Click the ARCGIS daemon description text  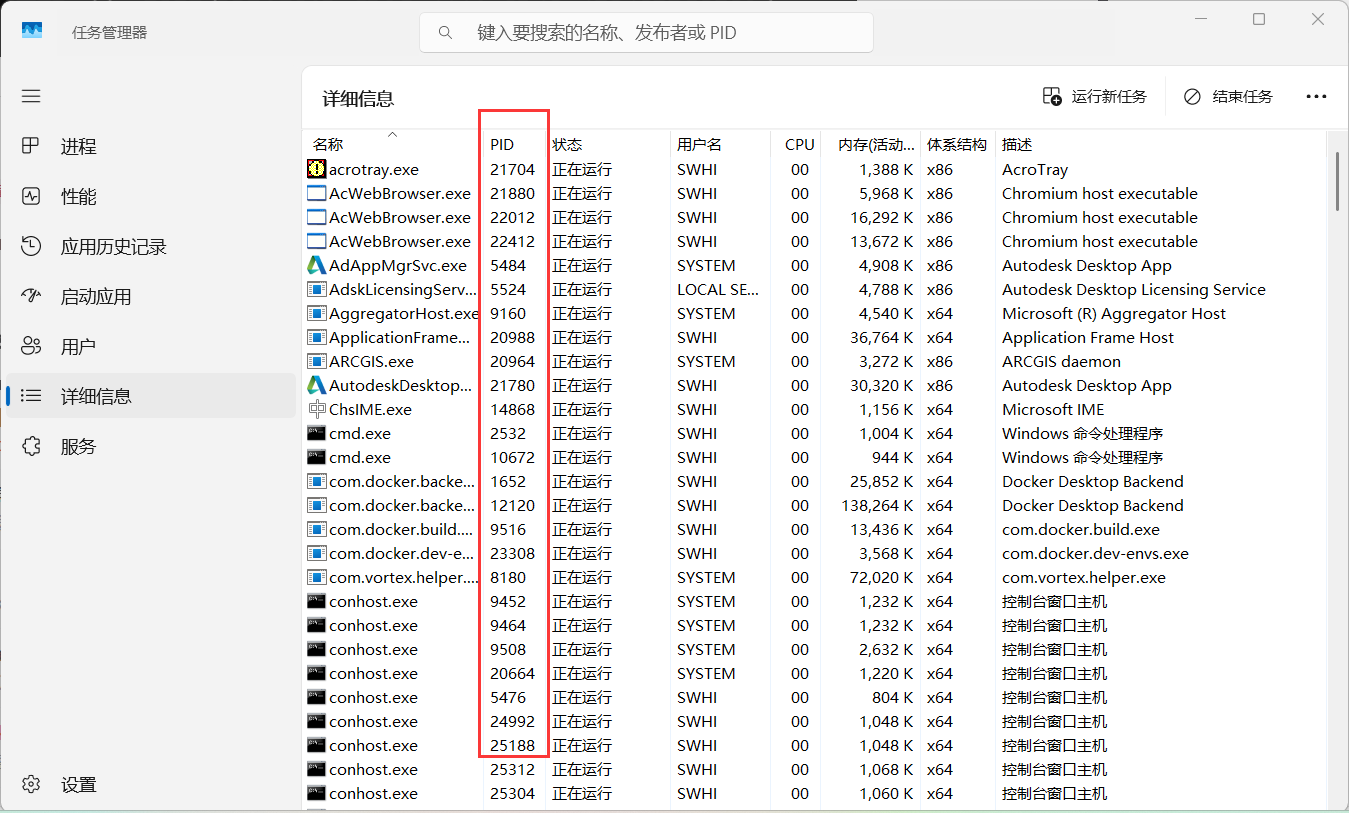pos(1061,361)
